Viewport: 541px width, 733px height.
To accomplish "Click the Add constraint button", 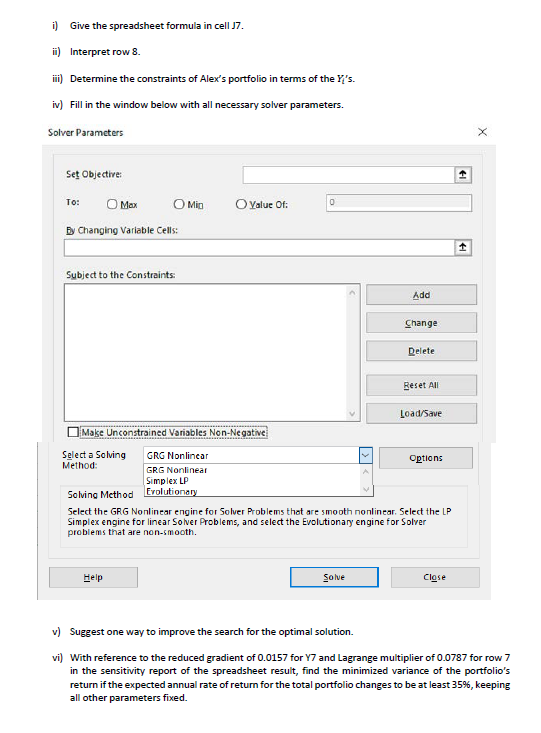I will (x=421, y=295).
